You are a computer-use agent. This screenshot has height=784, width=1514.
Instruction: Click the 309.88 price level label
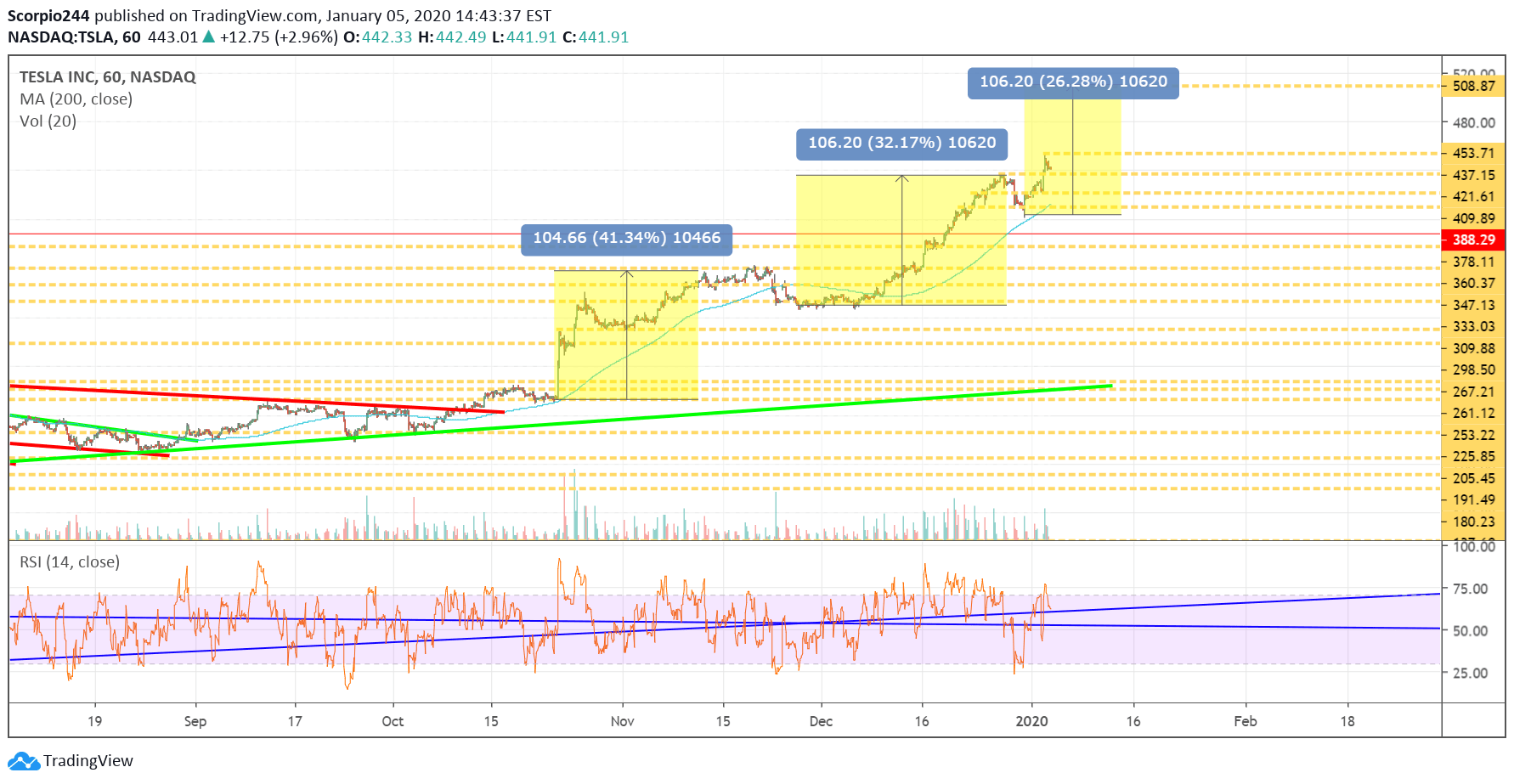point(1473,348)
